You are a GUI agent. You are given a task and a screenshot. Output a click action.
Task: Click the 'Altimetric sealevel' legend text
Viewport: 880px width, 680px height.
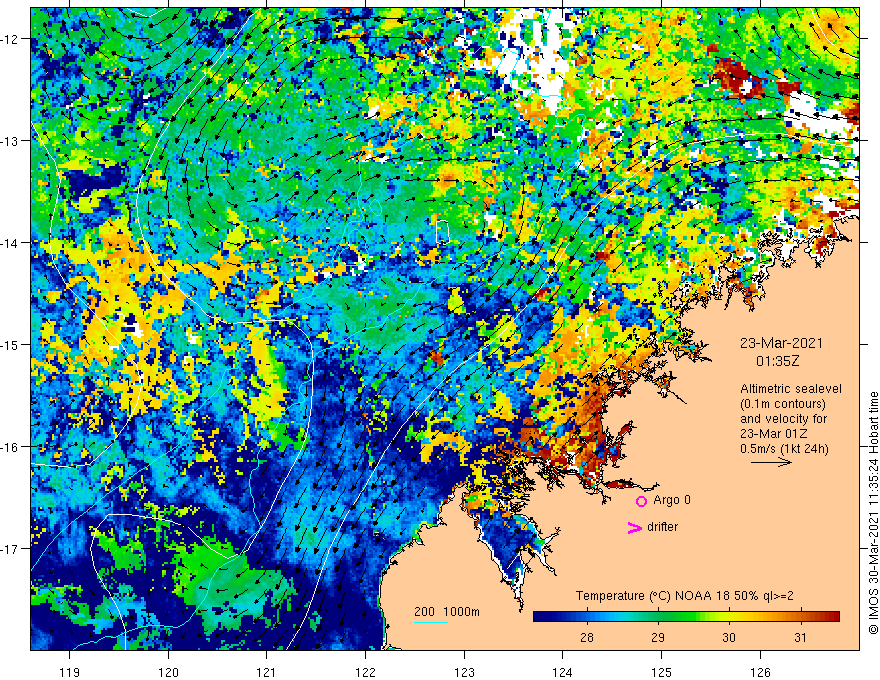click(791, 389)
